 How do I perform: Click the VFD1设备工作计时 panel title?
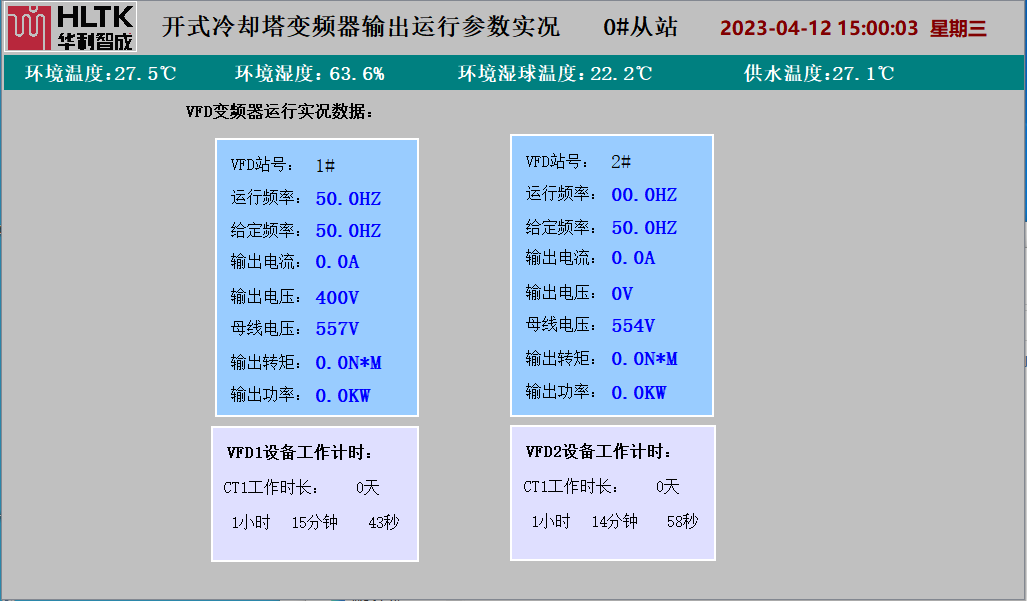coord(300,453)
